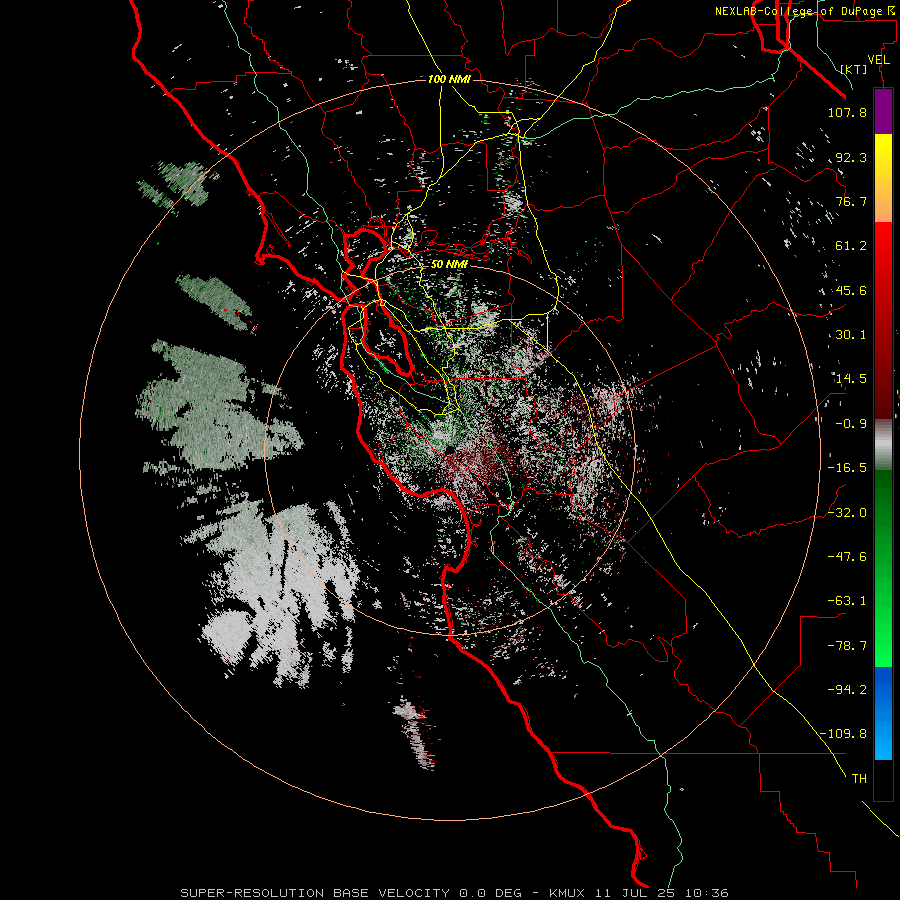Click the 14.5 velocity scale value

851,379
